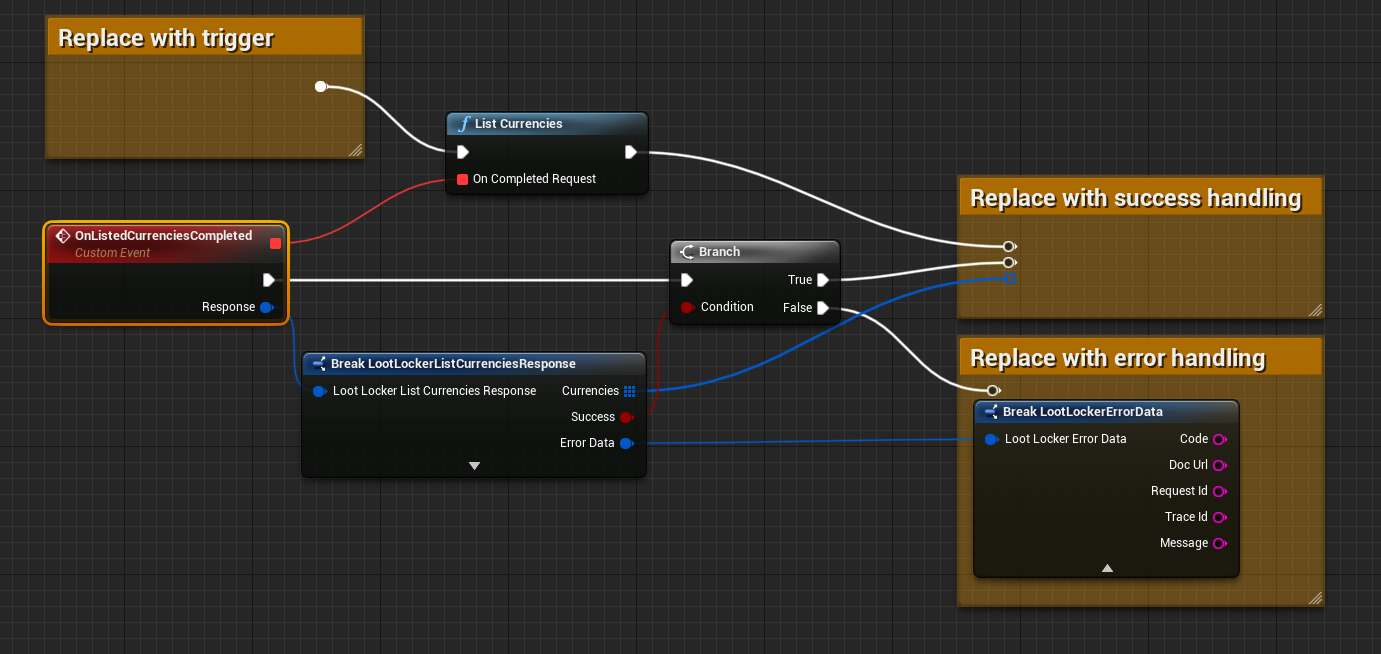Select the OnListedCurrenciesCompleted event title
Viewport: 1381px width, 654px height.
[163, 236]
